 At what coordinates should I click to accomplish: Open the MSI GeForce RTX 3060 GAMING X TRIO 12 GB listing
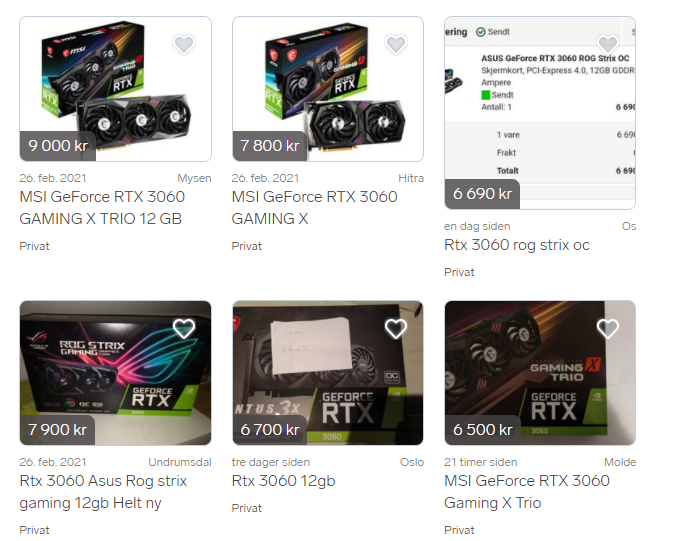click(x=102, y=208)
